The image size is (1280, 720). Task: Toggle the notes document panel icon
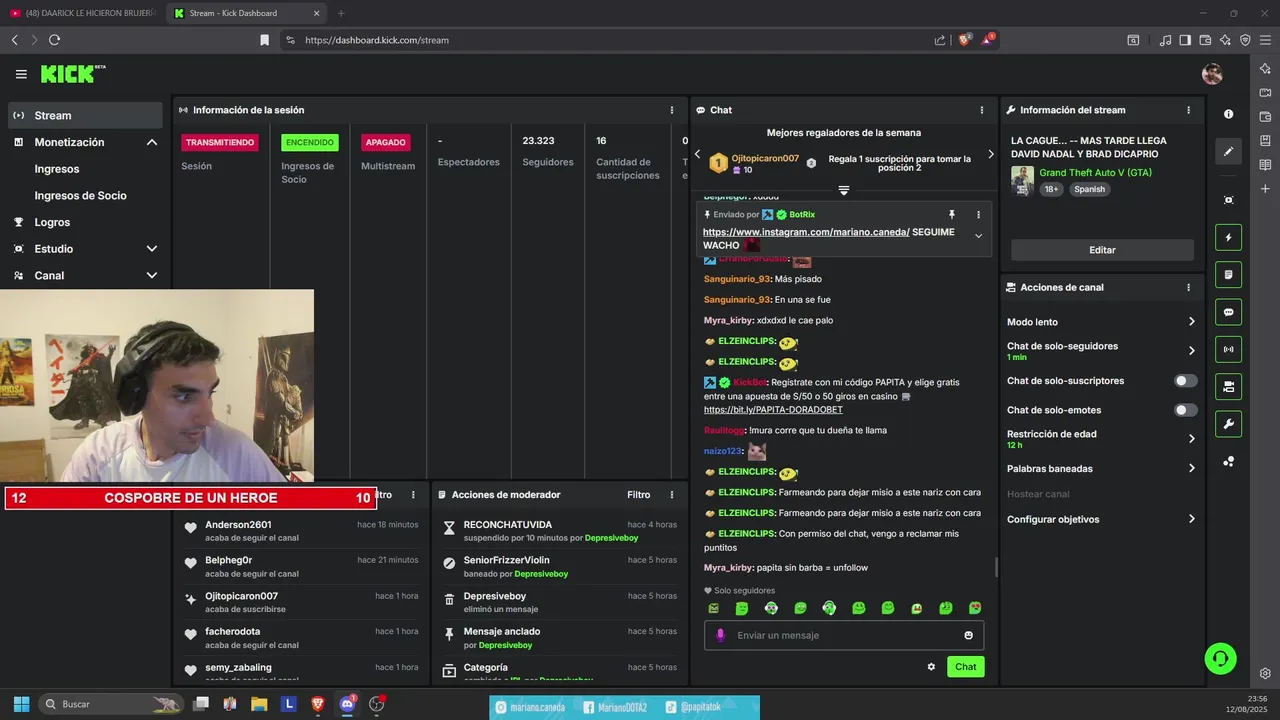pyautogui.click(x=1228, y=274)
